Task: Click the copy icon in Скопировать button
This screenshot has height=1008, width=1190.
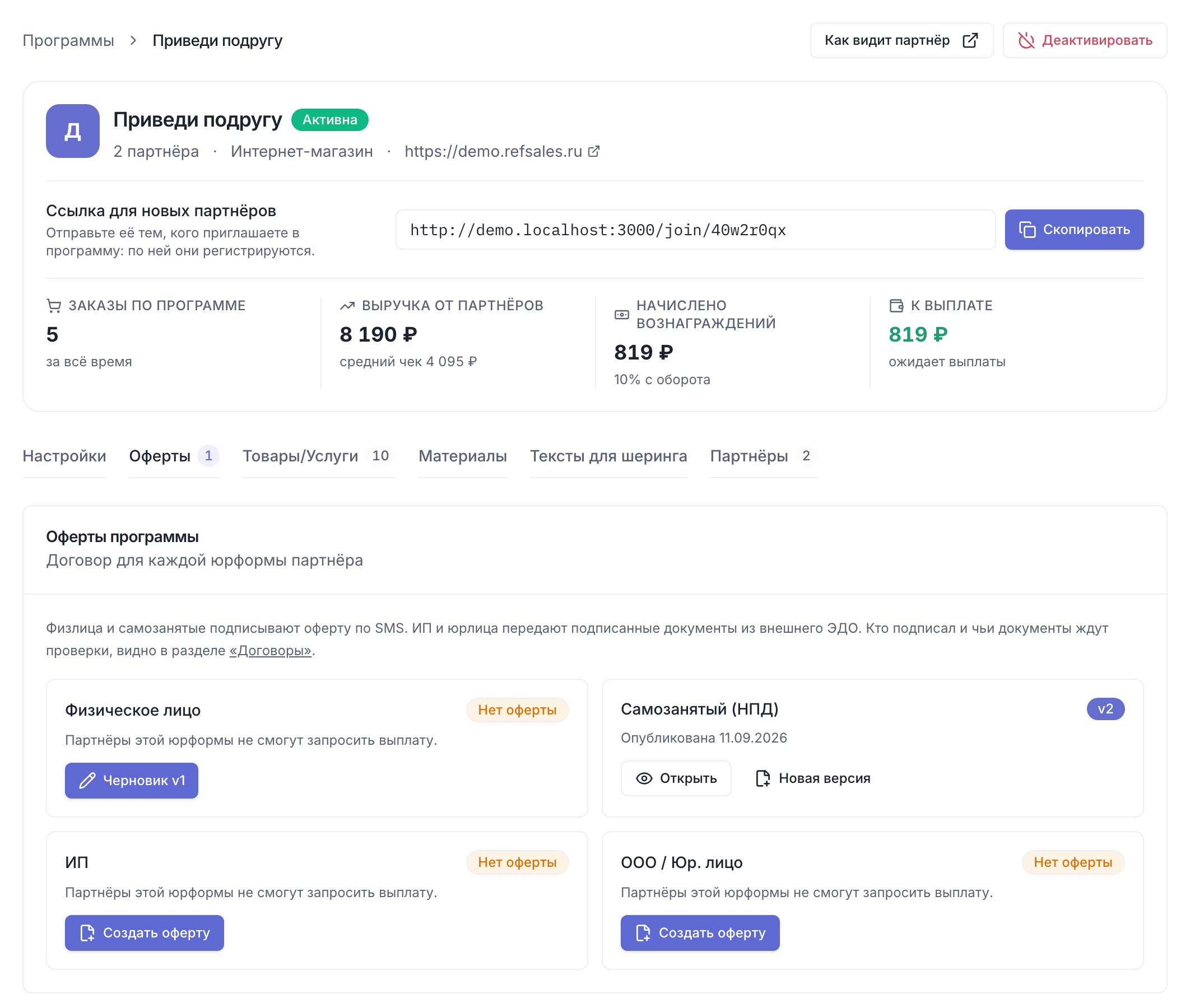Action: point(1027,230)
